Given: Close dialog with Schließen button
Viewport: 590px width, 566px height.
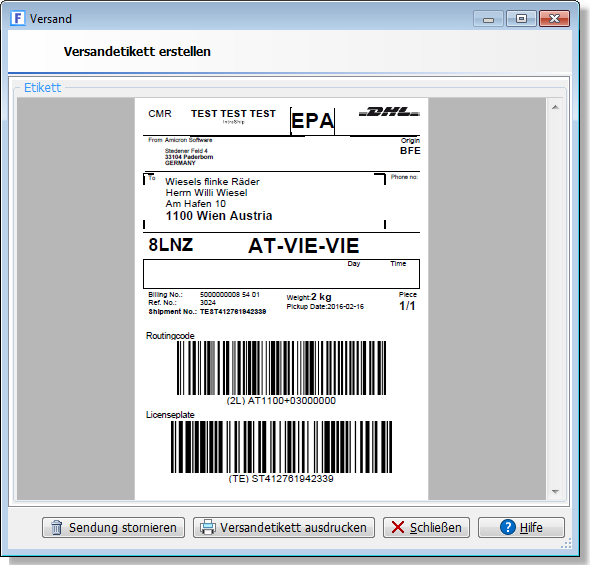Looking at the screenshot, I should [426, 527].
